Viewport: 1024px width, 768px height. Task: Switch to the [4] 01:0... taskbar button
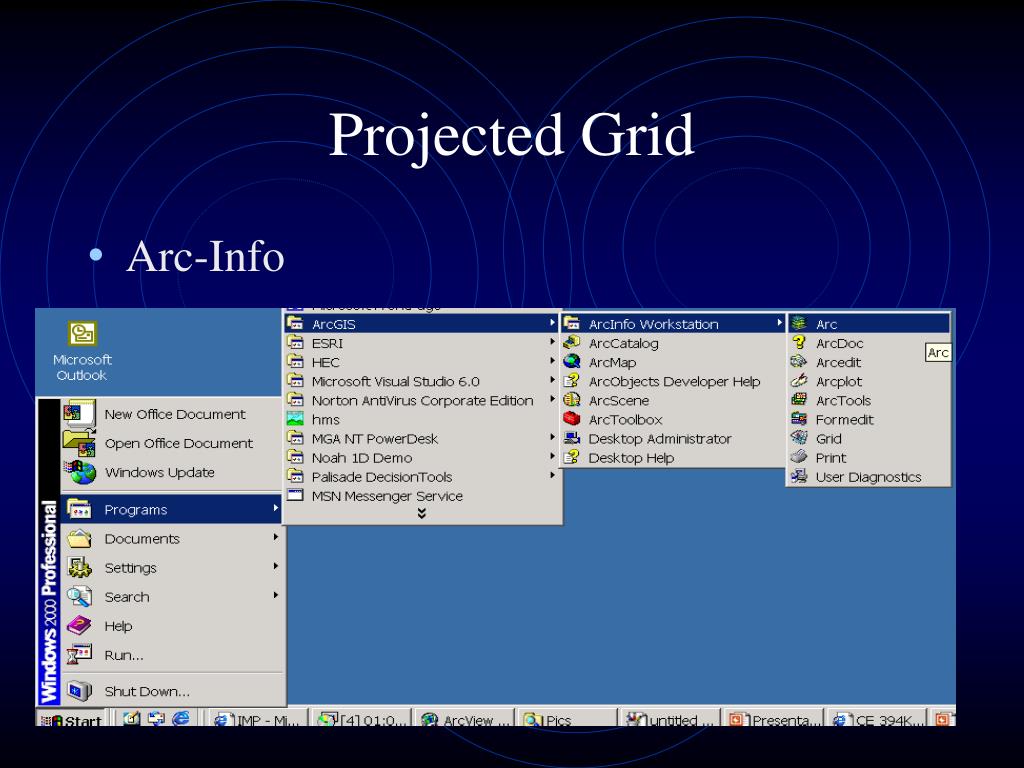362,718
